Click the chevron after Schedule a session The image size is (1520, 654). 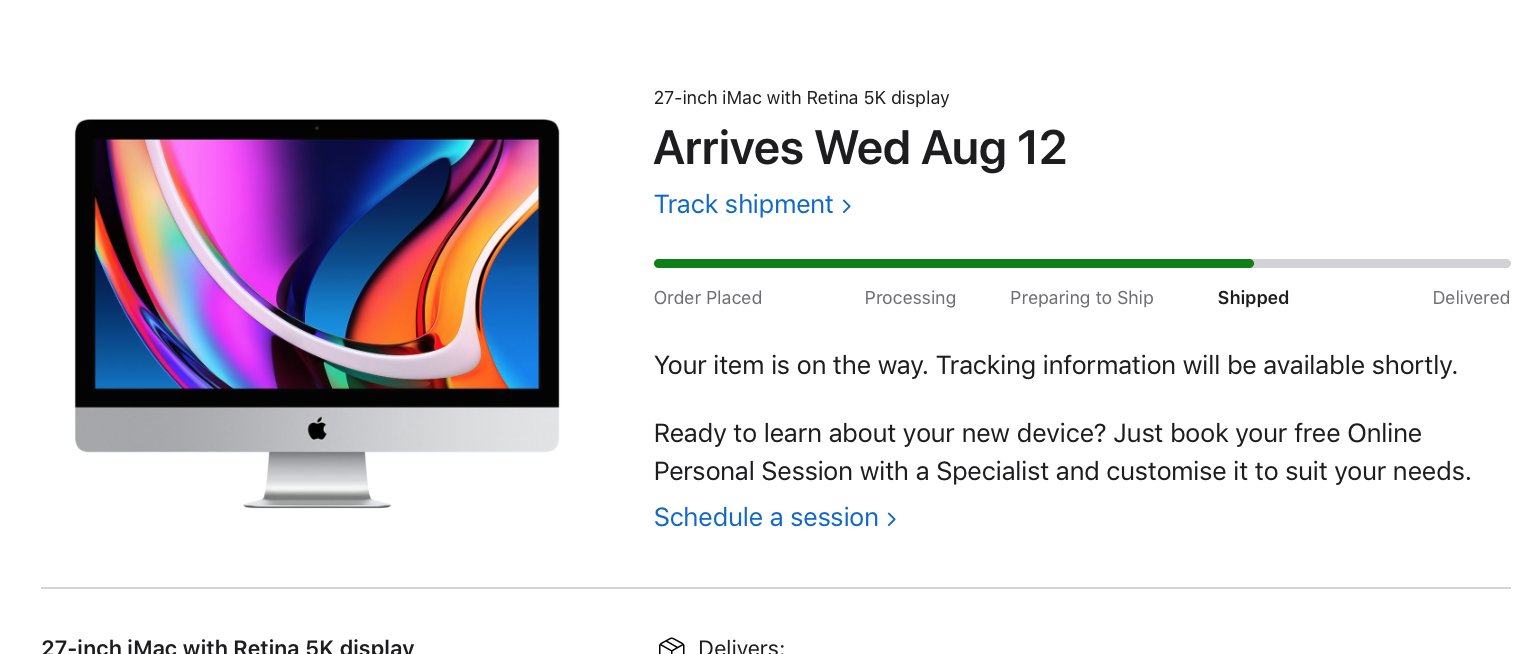(x=891, y=519)
